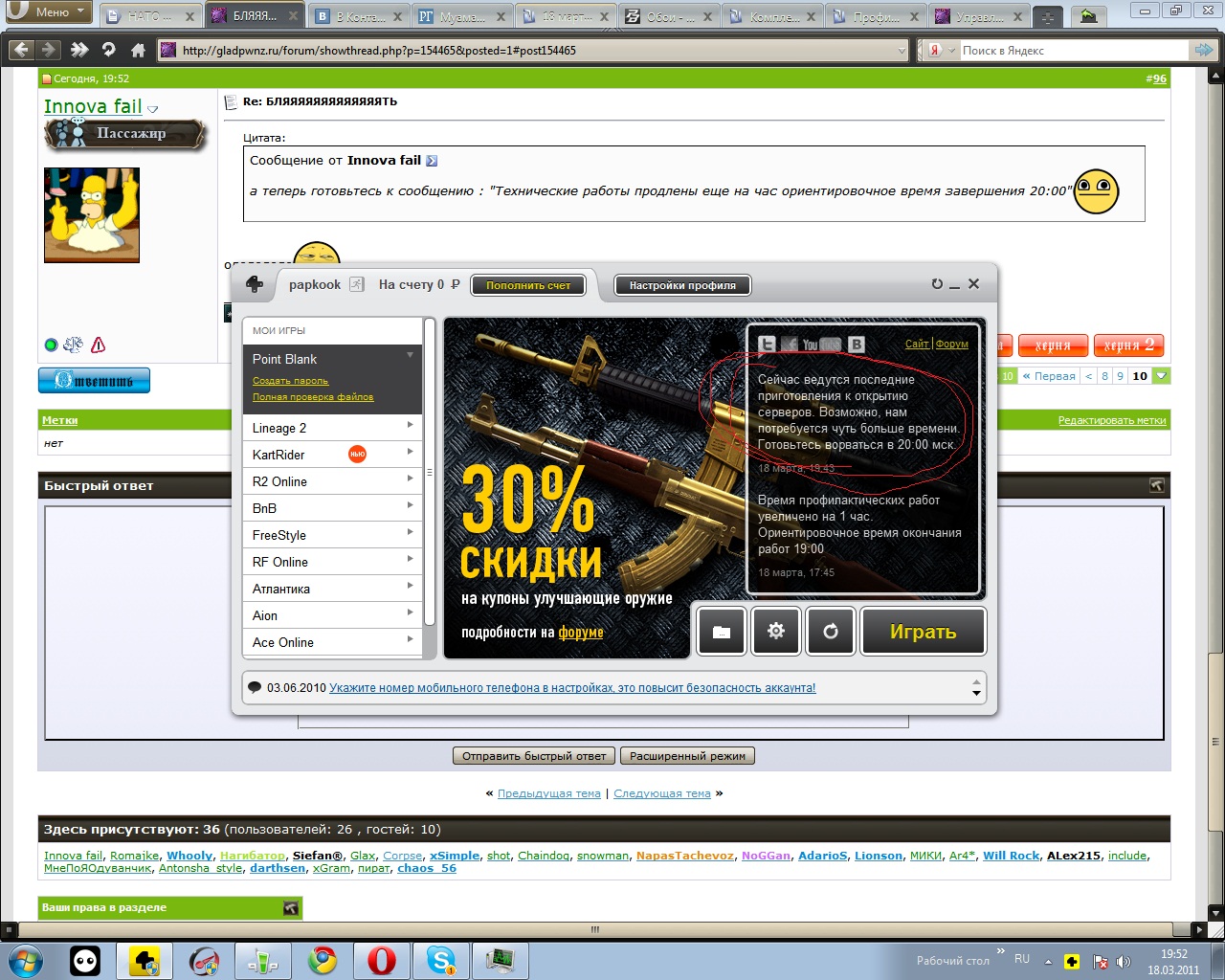
Task: Open the Редактировать метки link
Action: point(1112,420)
